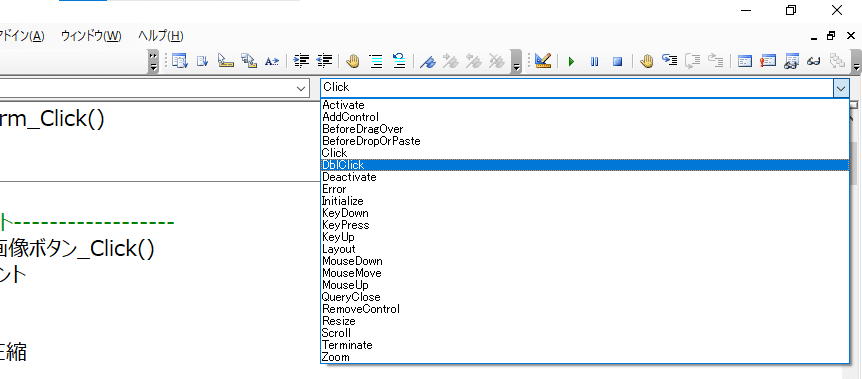Open the object dropdown chevron on left
Viewport: 862px width, 379px height.
click(301, 88)
